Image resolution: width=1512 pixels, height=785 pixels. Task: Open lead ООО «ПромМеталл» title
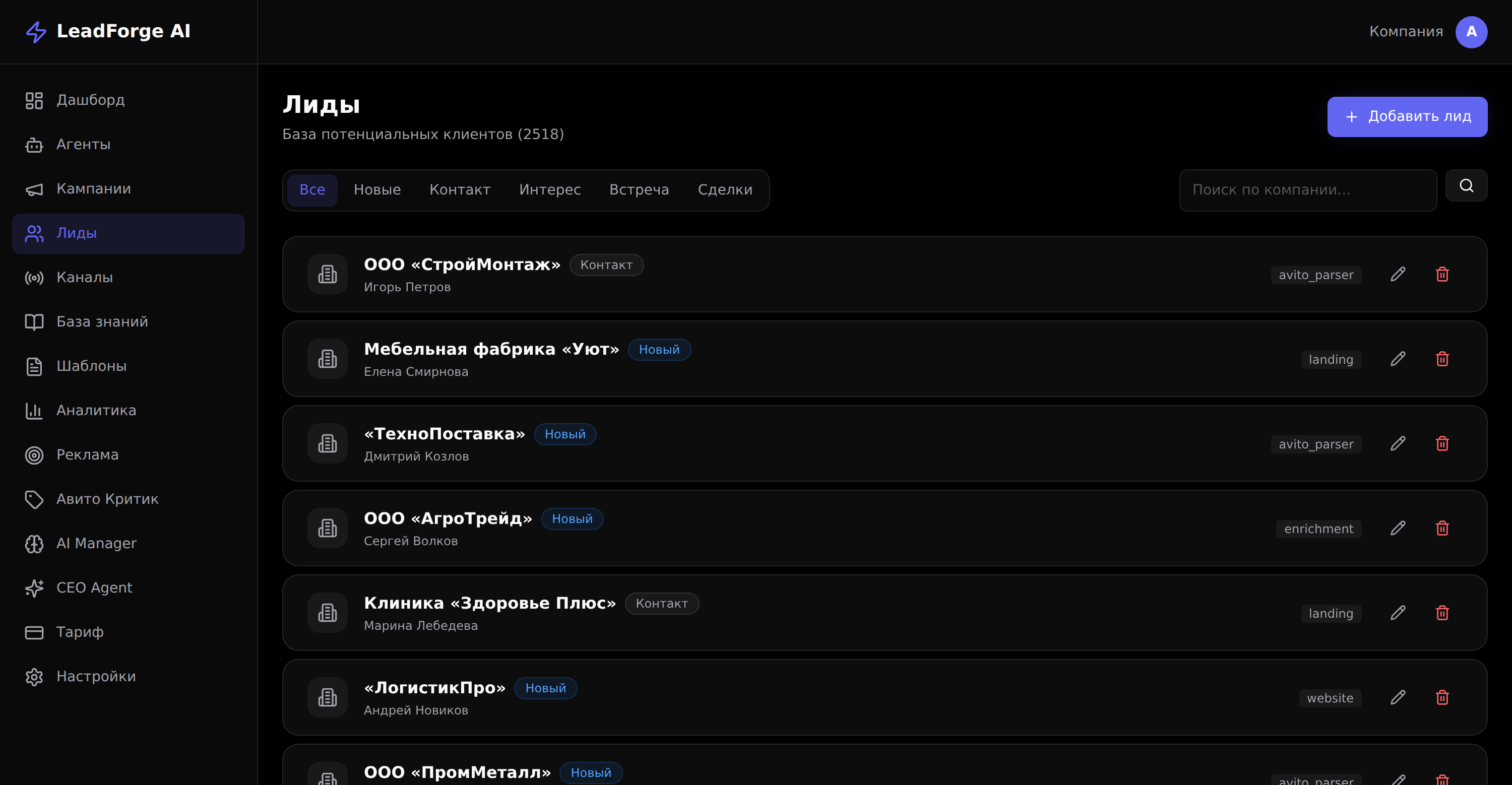pyautogui.click(x=457, y=772)
